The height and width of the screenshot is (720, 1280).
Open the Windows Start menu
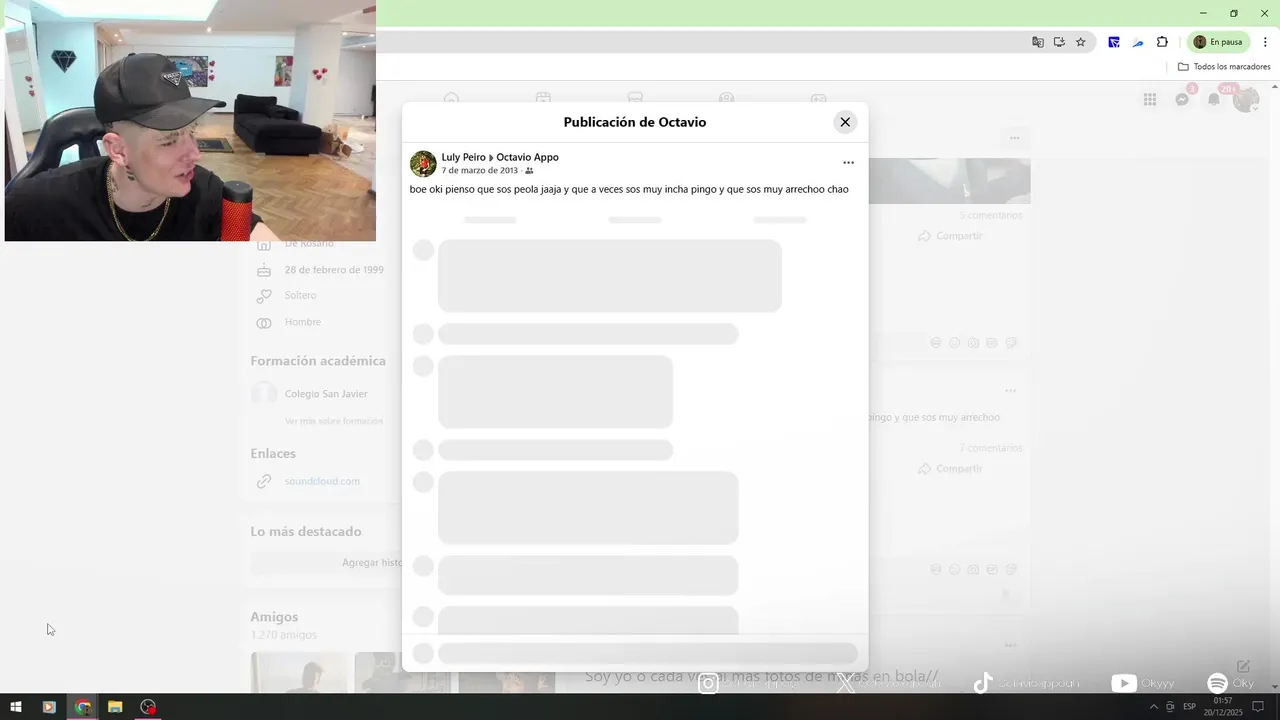[16, 707]
